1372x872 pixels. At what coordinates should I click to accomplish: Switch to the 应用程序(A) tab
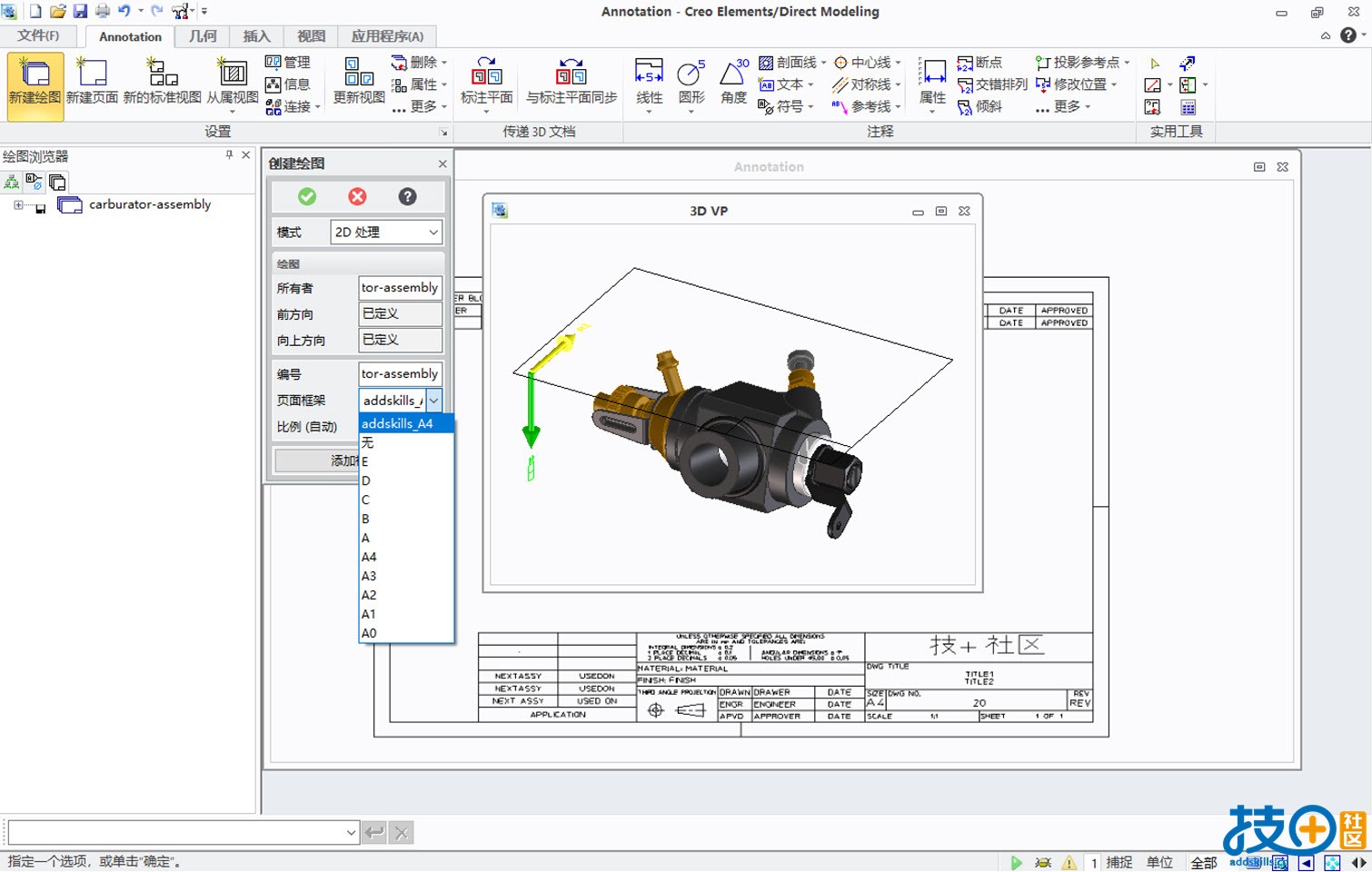387,36
